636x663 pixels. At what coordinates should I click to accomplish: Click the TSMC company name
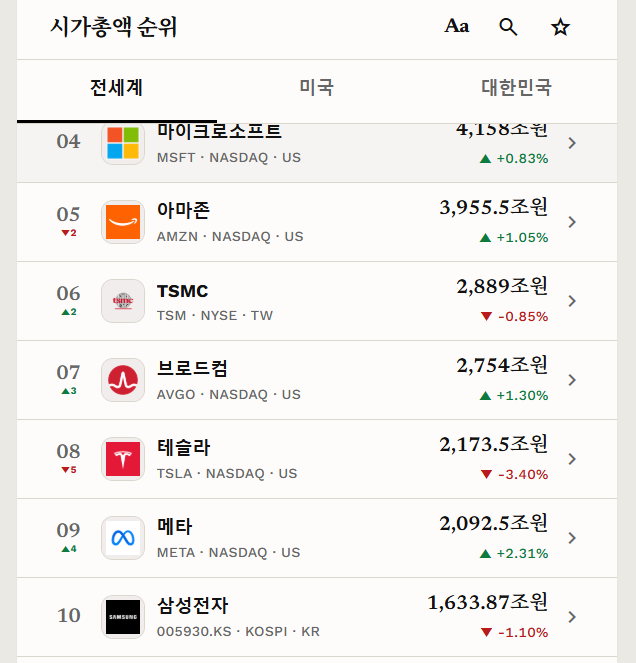pos(183,291)
